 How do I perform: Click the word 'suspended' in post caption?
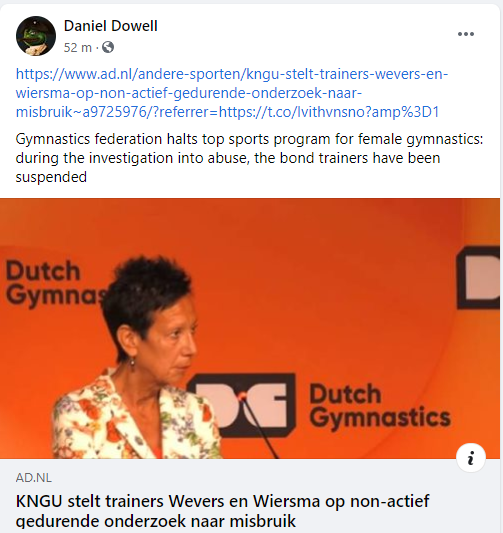pos(51,177)
